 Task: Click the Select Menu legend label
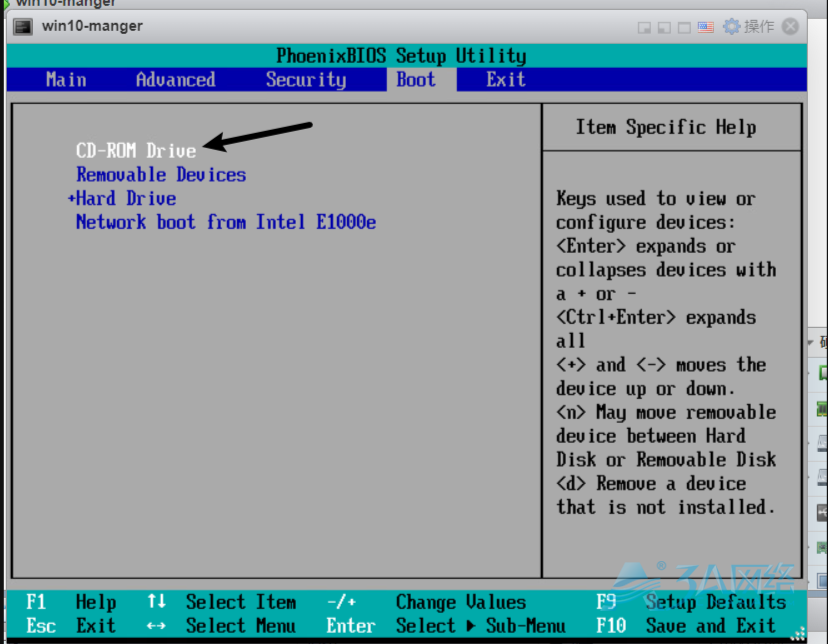click(241, 626)
